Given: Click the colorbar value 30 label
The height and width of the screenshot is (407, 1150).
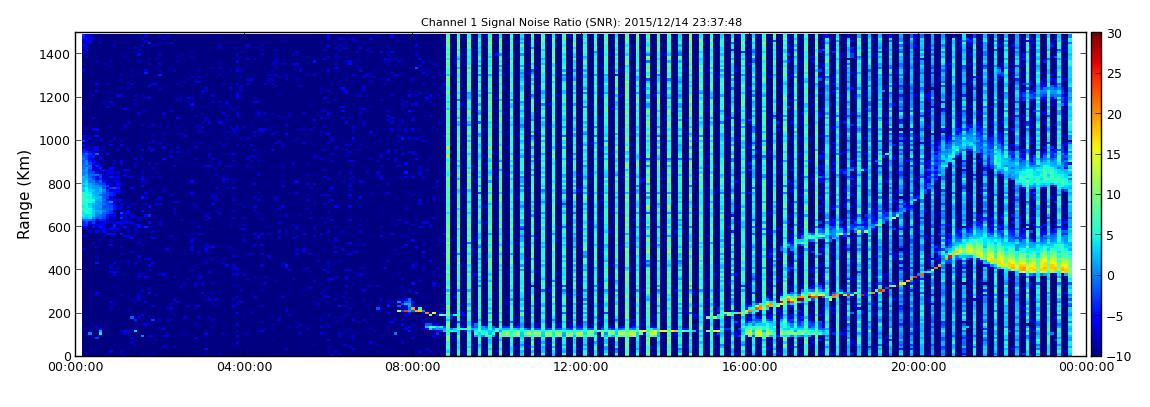Looking at the screenshot, I should [1116, 34].
